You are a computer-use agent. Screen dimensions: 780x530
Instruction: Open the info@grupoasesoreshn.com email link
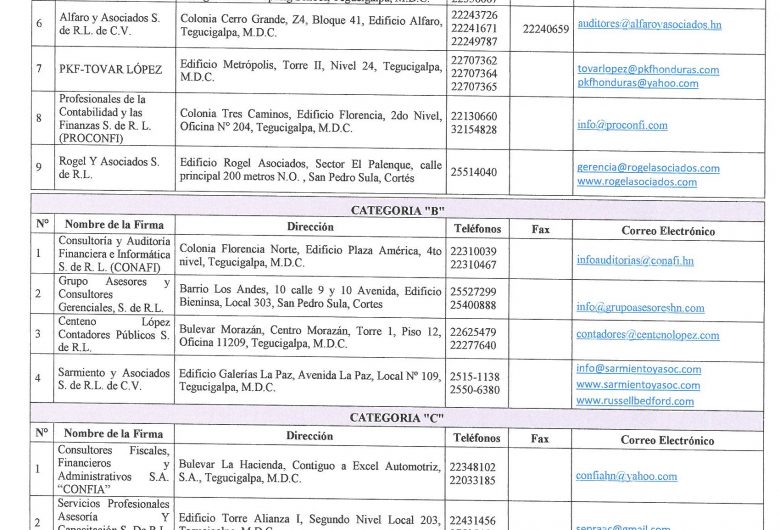pyautogui.click(x=640, y=307)
